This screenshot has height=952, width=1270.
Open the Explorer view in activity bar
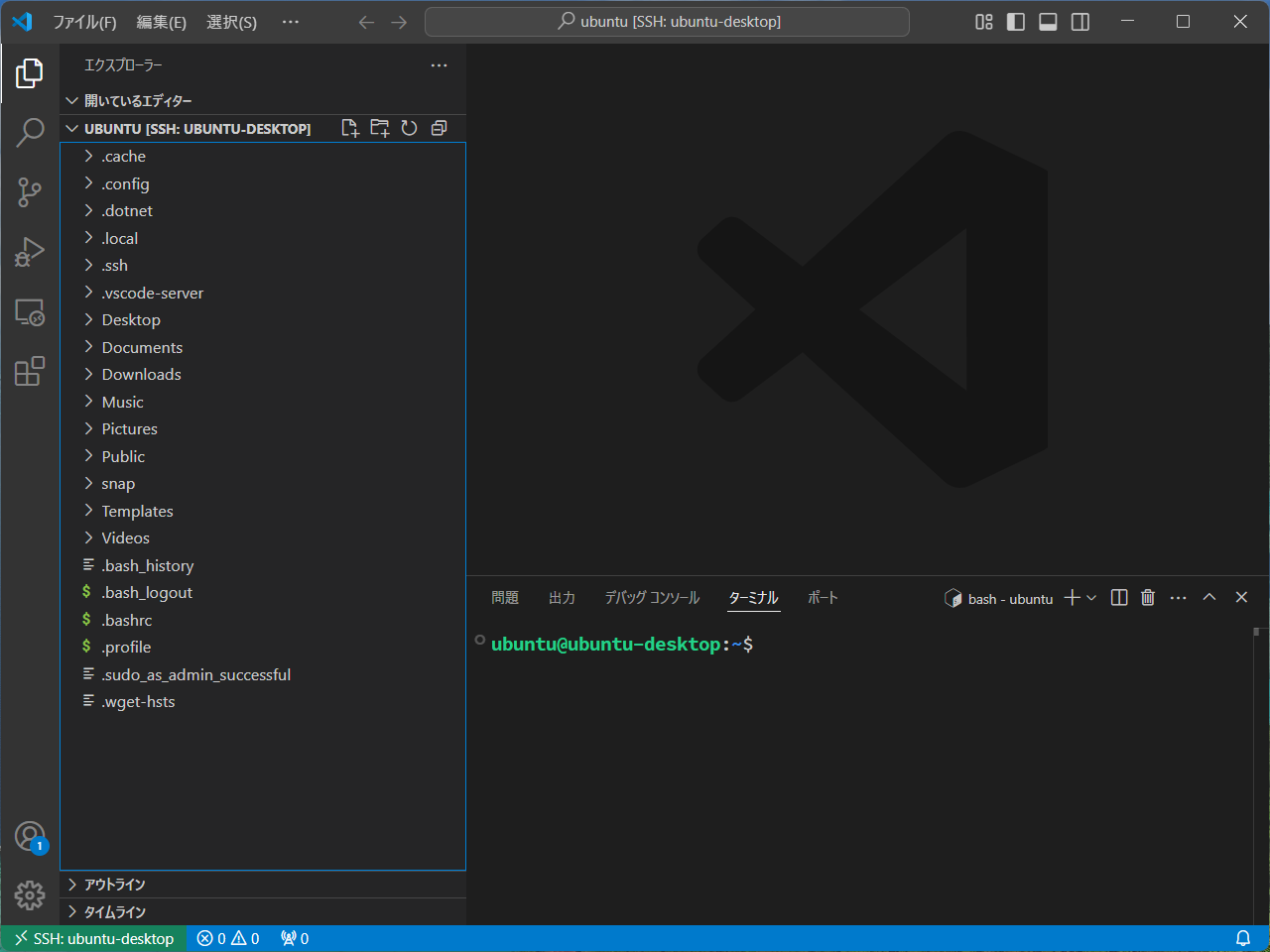[x=30, y=72]
